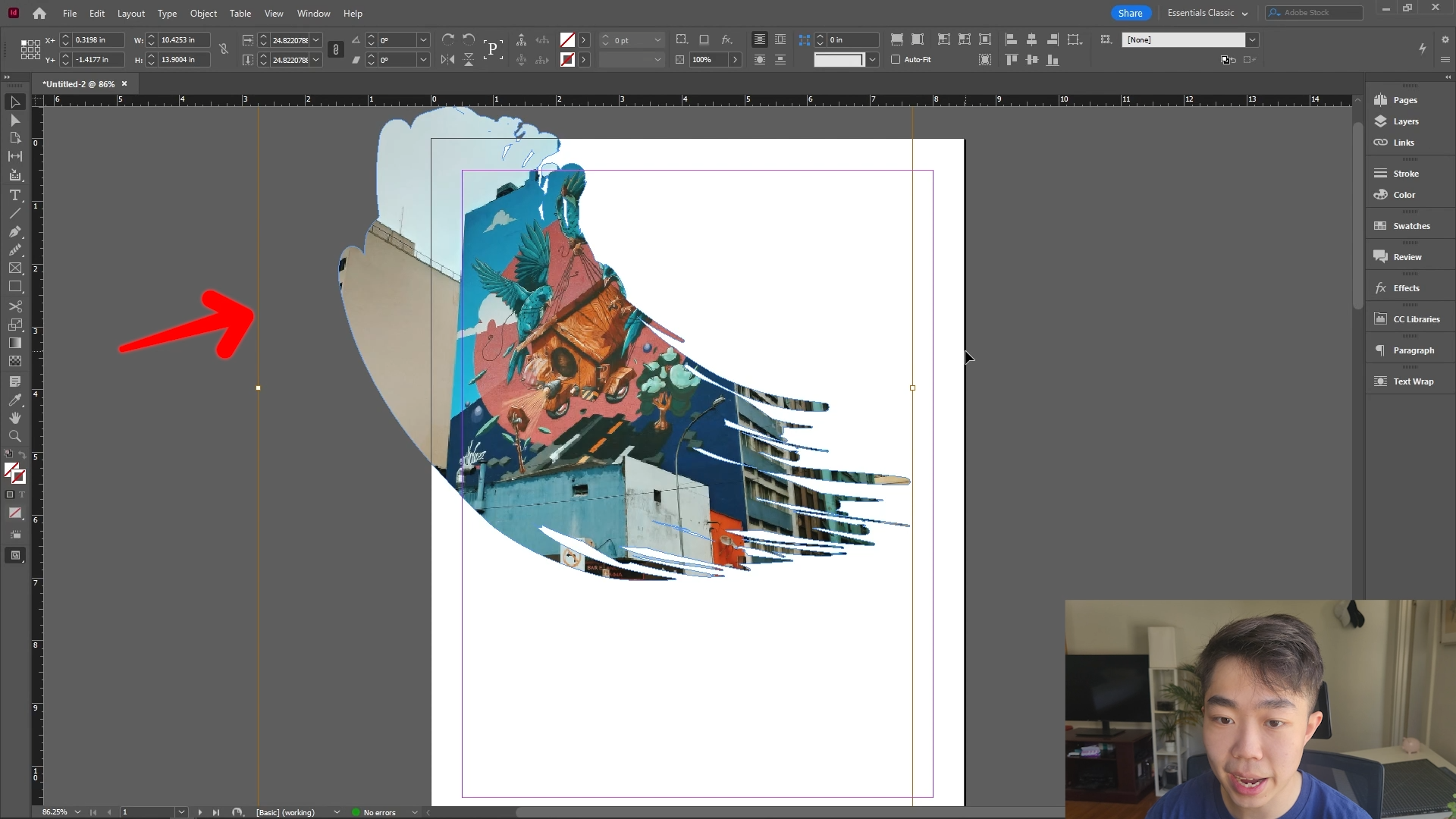The width and height of the screenshot is (1456, 819).
Task: Select the Hand tool
Action: (x=15, y=418)
